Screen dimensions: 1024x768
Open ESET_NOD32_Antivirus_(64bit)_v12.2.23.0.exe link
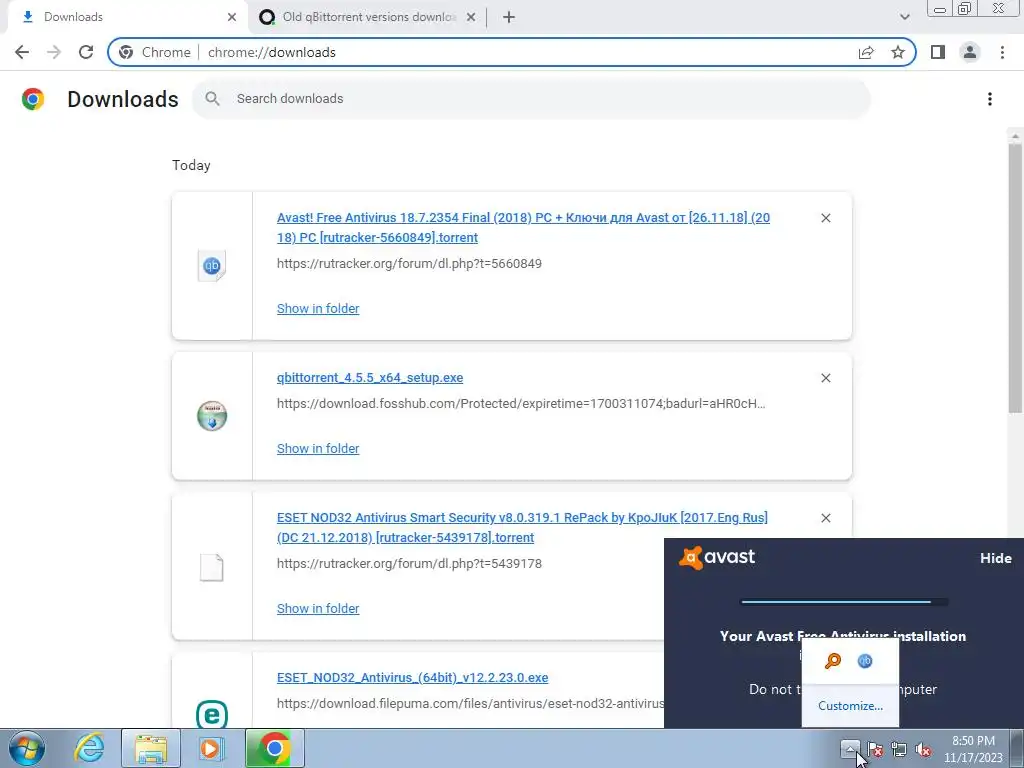[412, 677]
